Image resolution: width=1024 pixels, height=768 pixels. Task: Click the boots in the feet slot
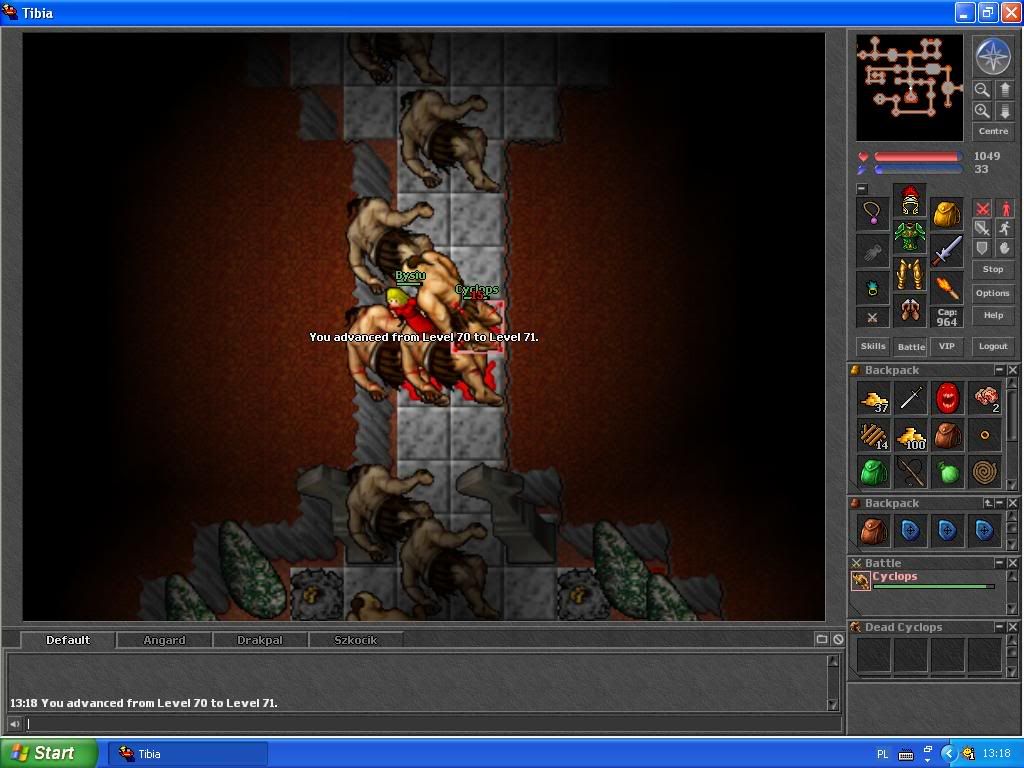tap(910, 310)
